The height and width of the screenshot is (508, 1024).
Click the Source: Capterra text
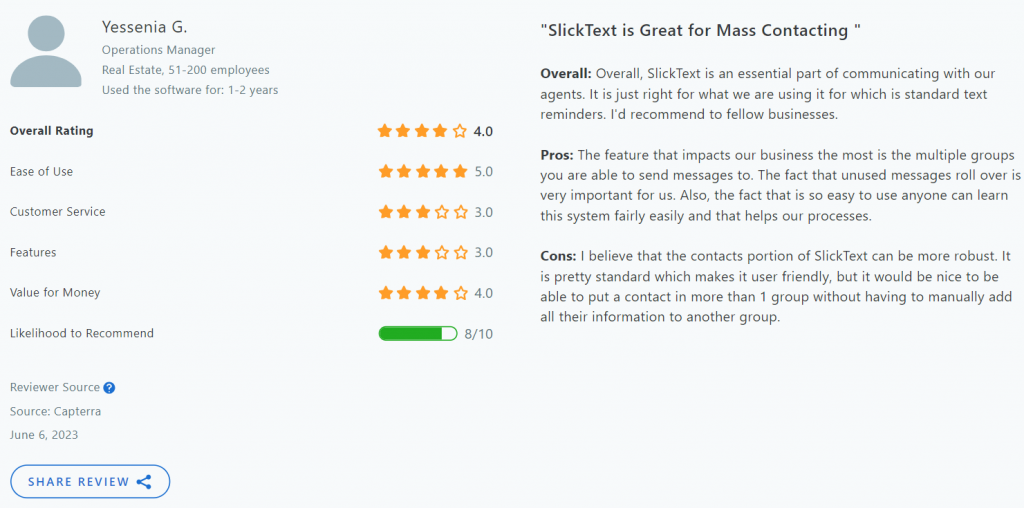pyautogui.click(x=56, y=411)
